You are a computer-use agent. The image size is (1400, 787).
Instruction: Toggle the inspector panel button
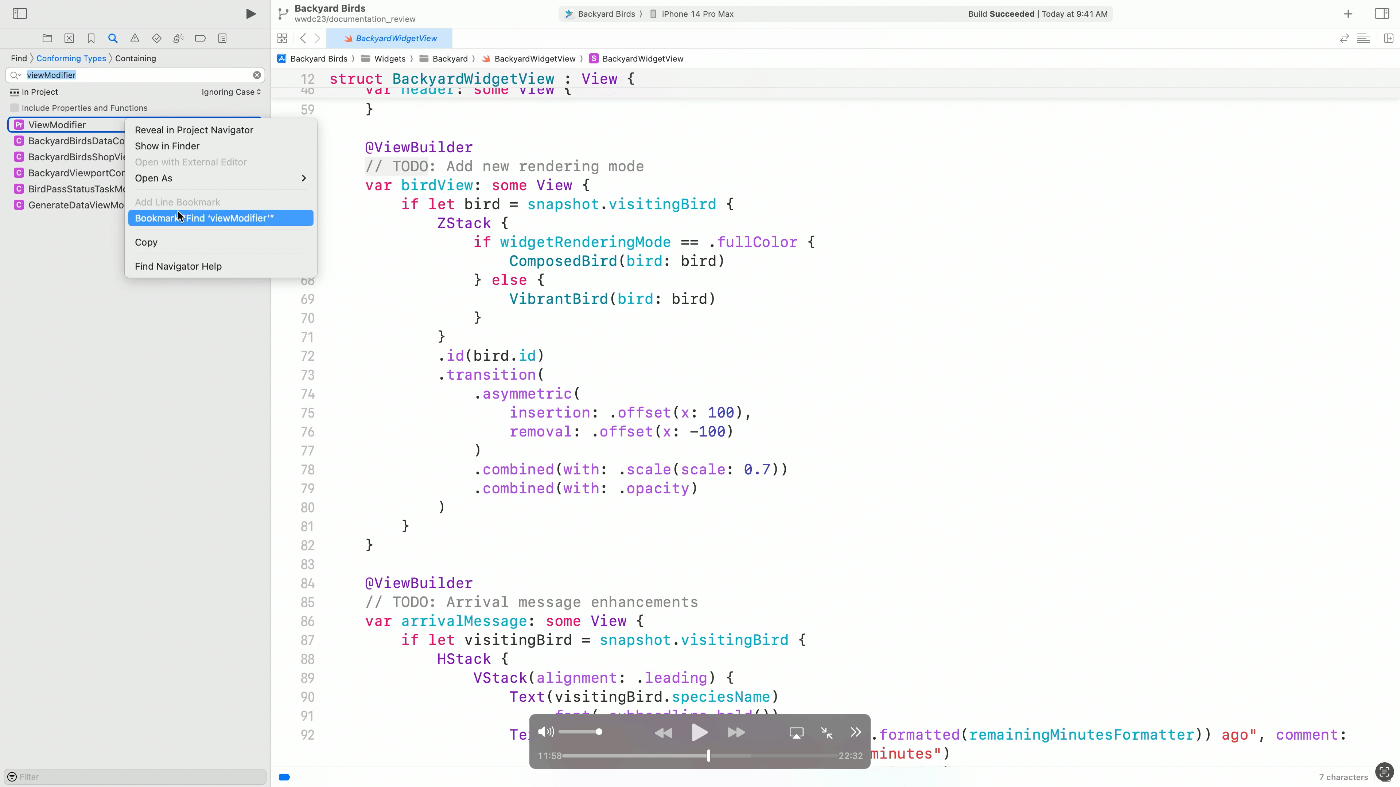1380,14
